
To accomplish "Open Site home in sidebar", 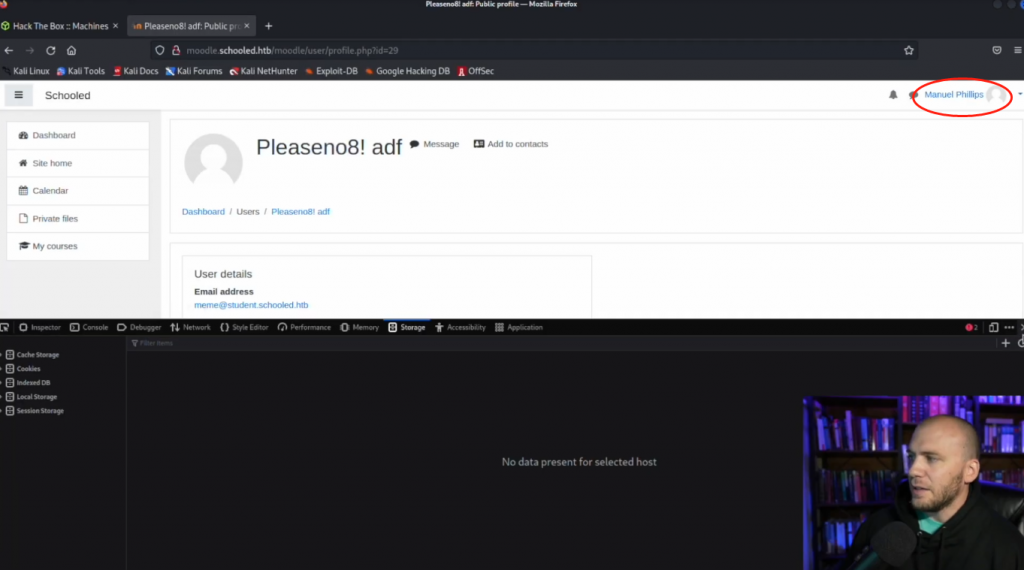I will tap(78, 163).
